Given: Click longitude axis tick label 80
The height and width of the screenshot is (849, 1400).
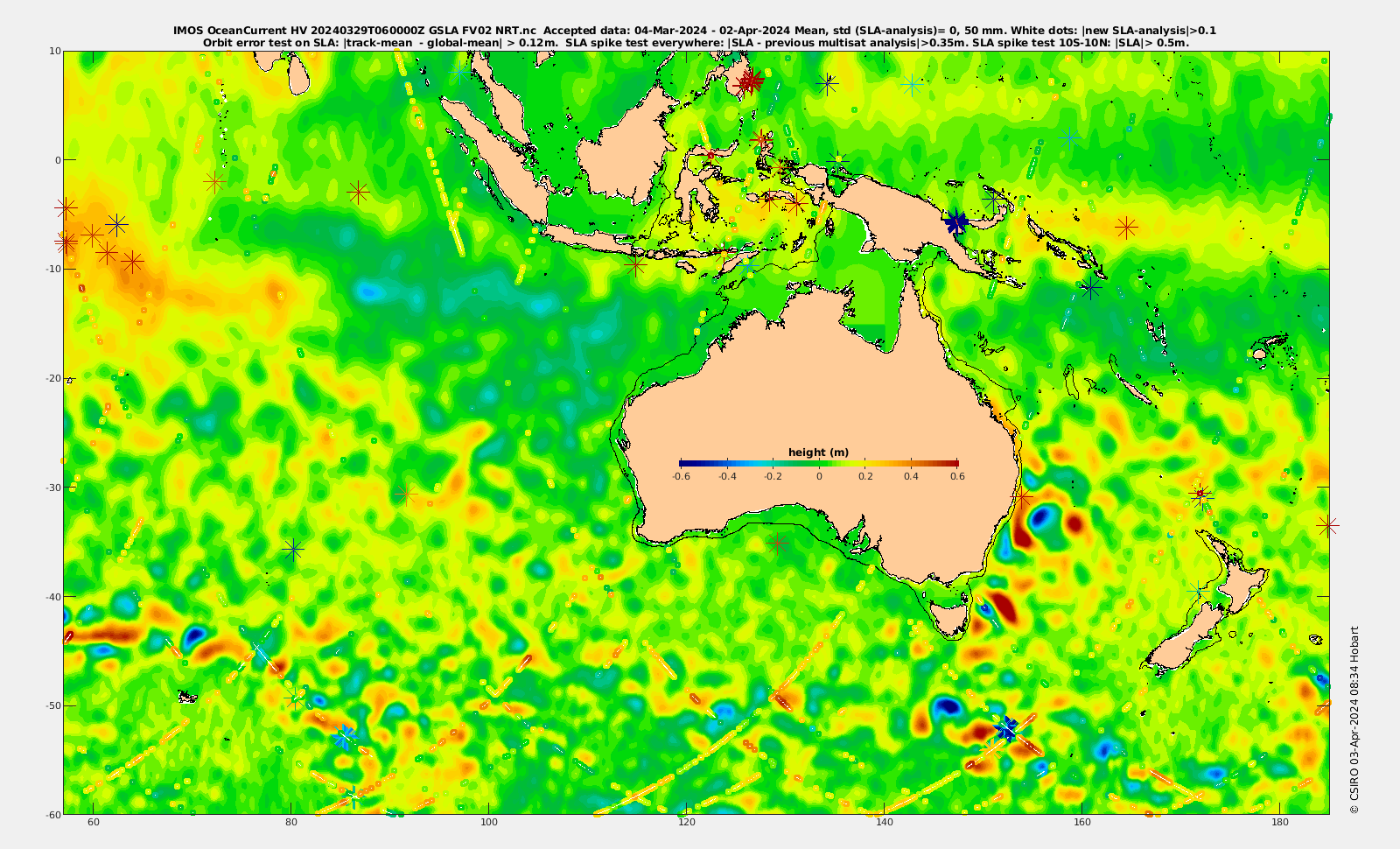Looking at the screenshot, I should tap(291, 823).
